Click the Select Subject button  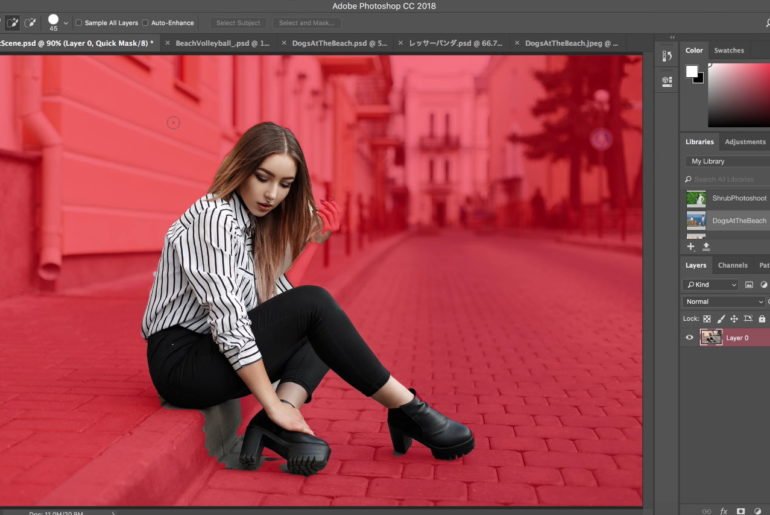[238, 23]
